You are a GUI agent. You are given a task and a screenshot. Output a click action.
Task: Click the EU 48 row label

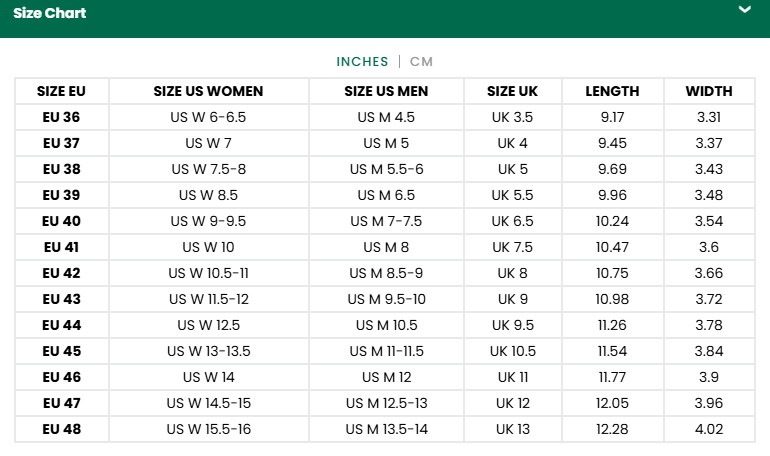point(62,429)
